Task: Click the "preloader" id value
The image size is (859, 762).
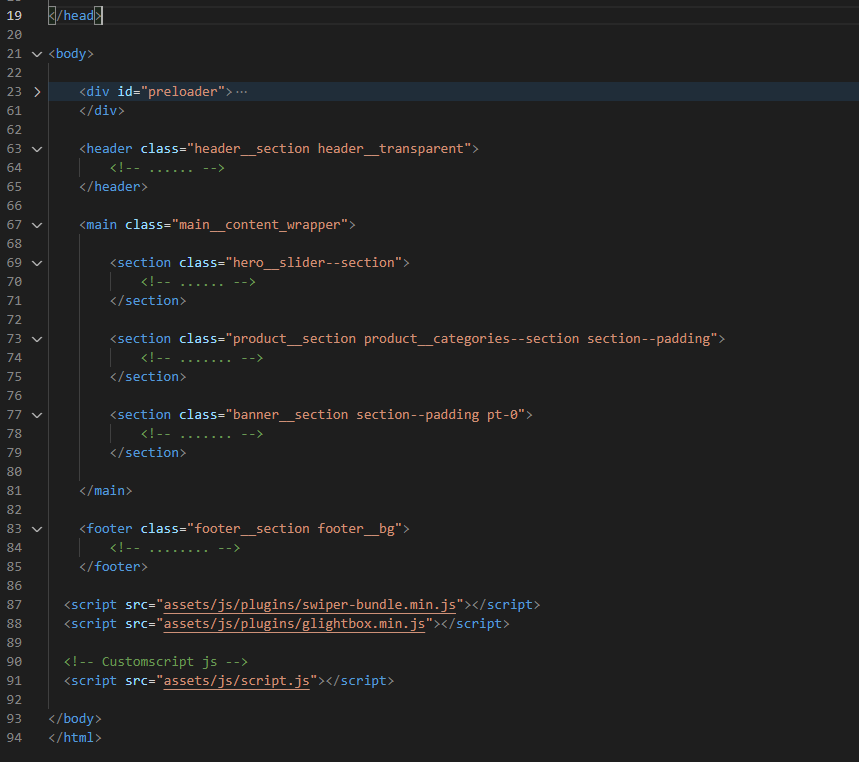Action: (x=183, y=91)
